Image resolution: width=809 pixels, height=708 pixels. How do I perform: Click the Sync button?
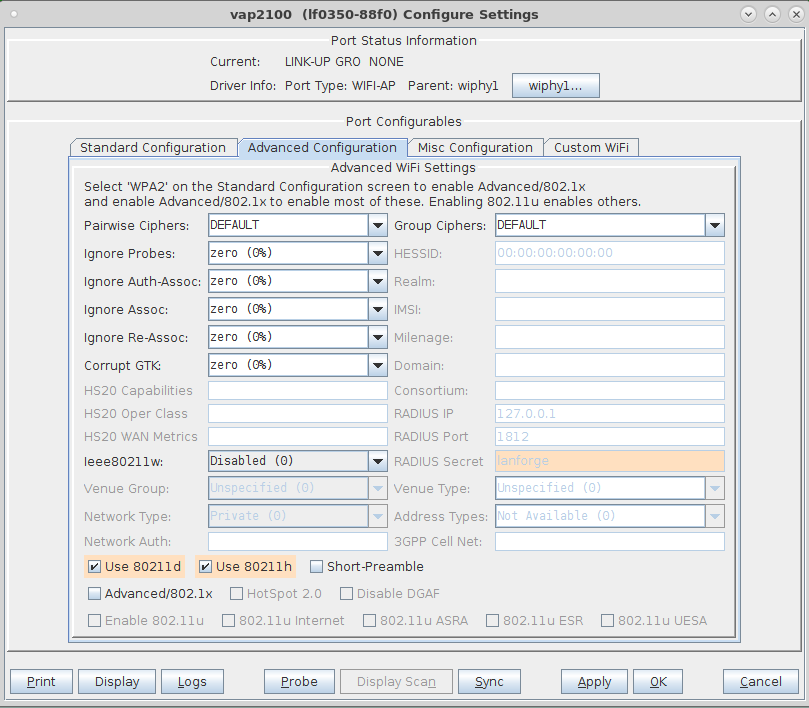pos(489,682)
